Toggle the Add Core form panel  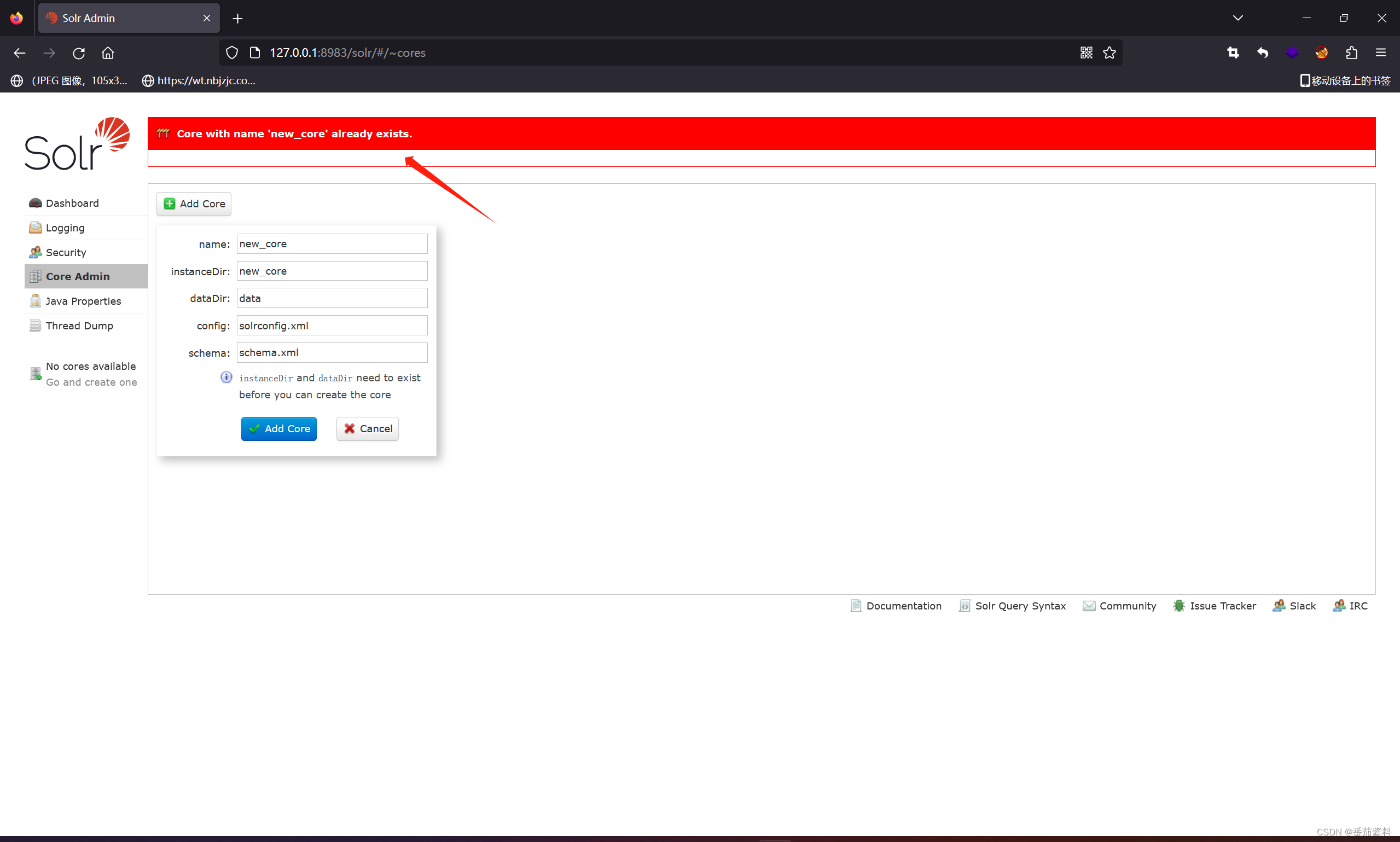point(194,204)
